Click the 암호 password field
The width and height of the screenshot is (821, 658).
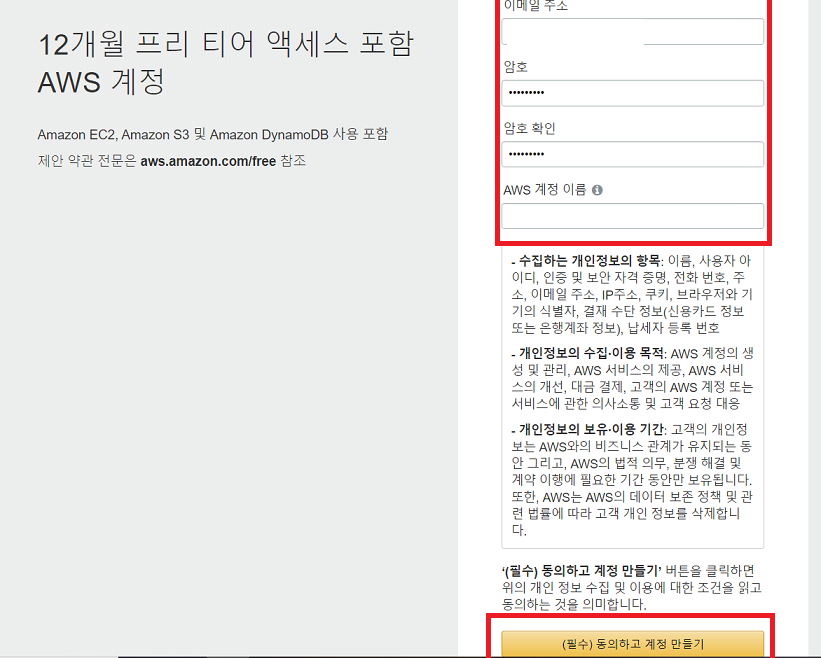click(633, 93)
